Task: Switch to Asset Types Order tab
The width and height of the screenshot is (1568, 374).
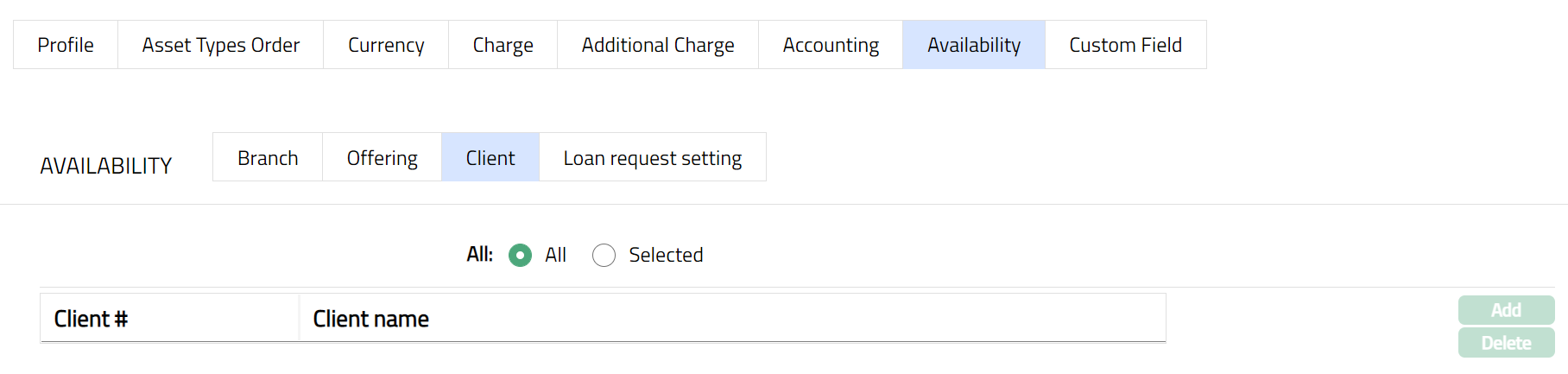Action: point(220,45)
